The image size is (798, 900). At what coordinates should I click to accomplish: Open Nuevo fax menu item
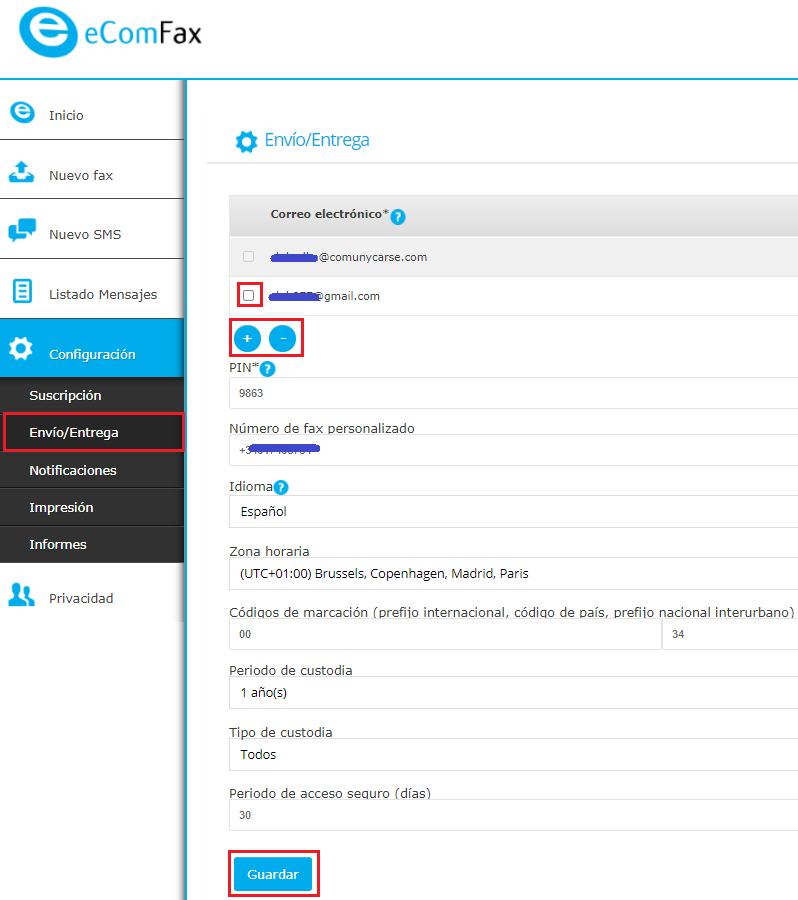[92, 170]
